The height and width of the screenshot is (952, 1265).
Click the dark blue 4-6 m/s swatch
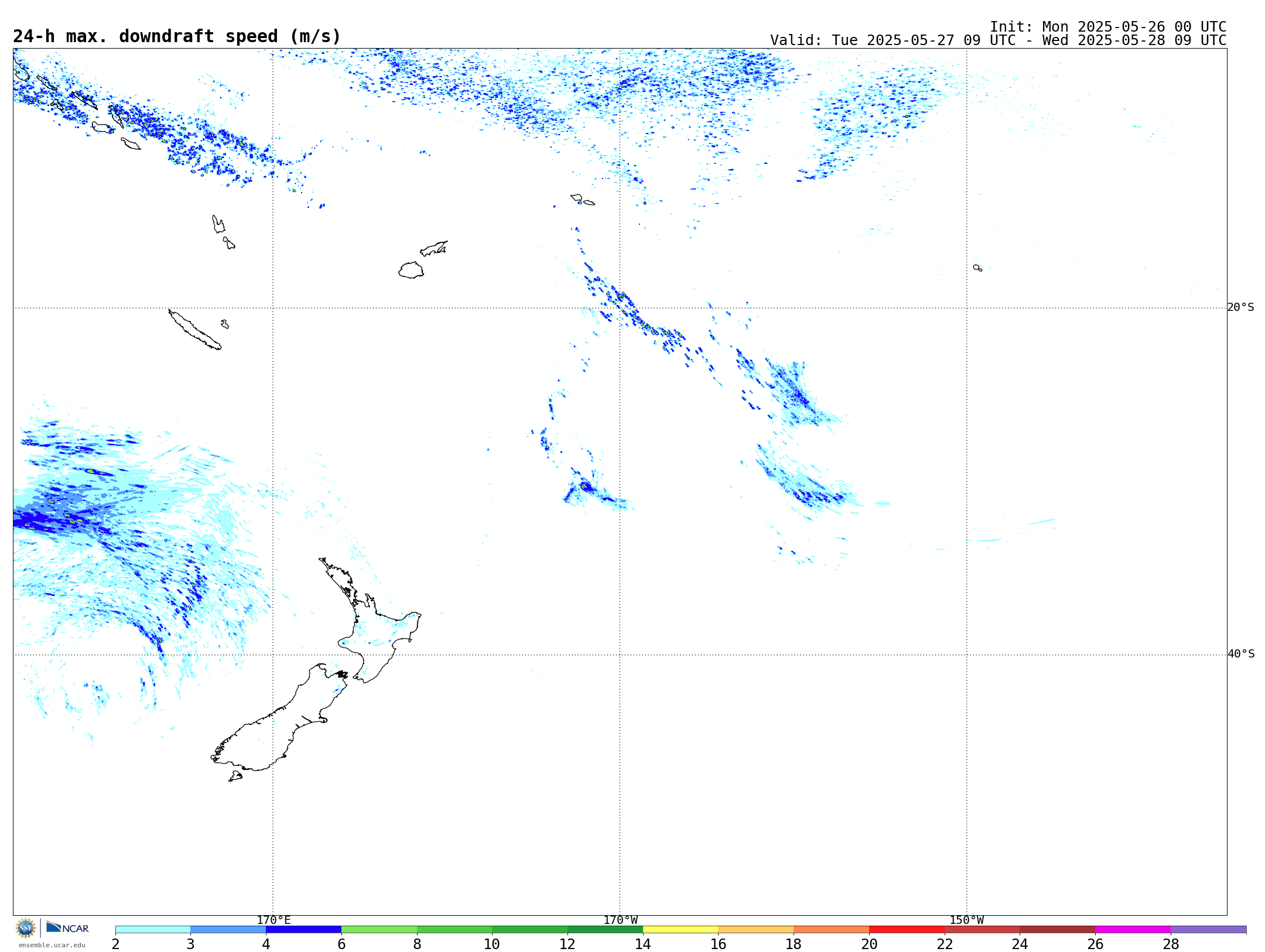tap(303, 930)
